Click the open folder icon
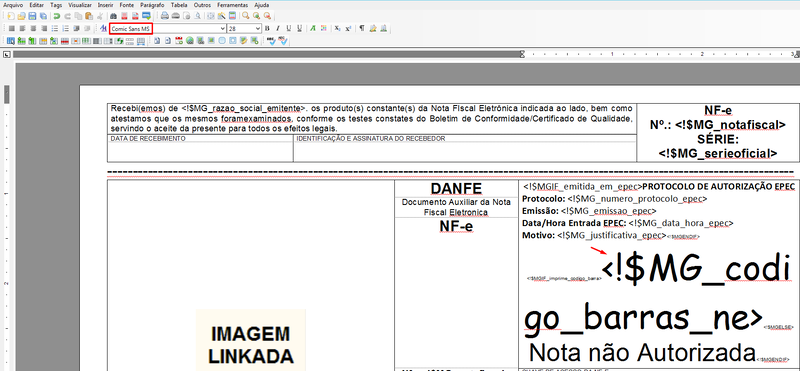Viewport: 800px width, 371px height. coord(21,16)
